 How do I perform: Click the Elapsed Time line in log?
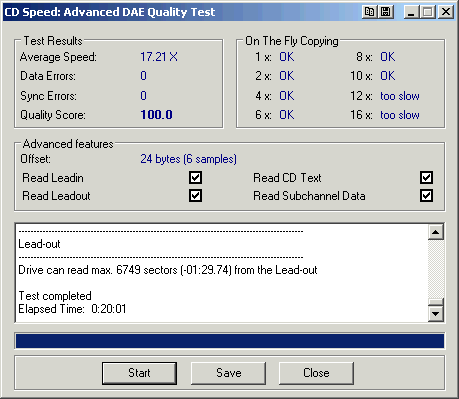(x=72, y=309)
